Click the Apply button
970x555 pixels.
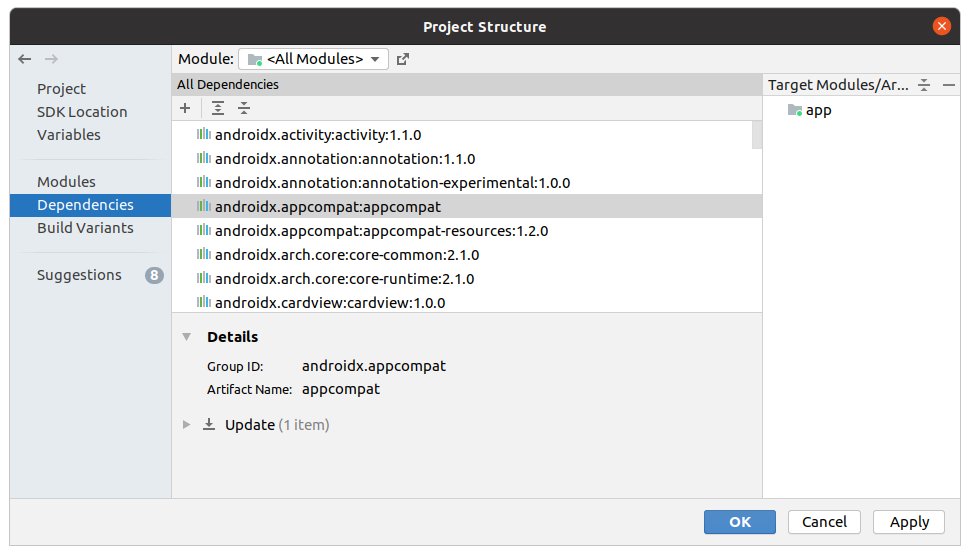point(909,522)
